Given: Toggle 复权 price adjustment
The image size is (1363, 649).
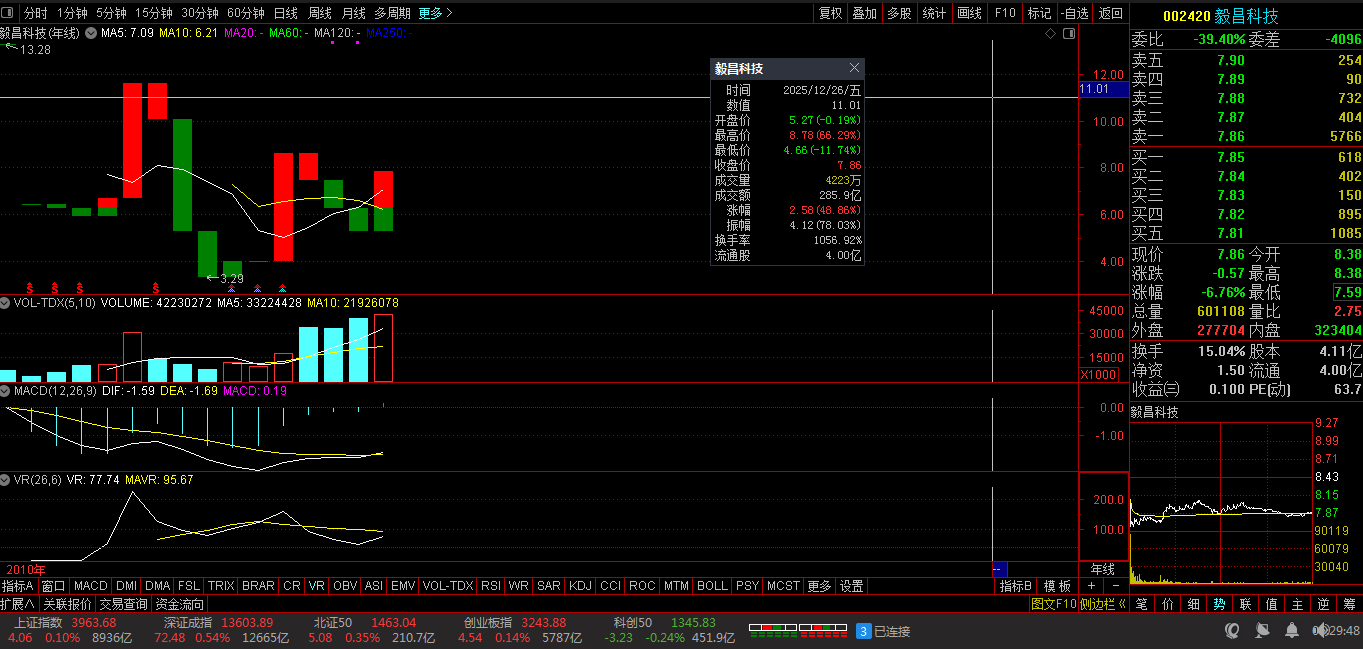Looking at the screenshot, I should click(831, 13).
